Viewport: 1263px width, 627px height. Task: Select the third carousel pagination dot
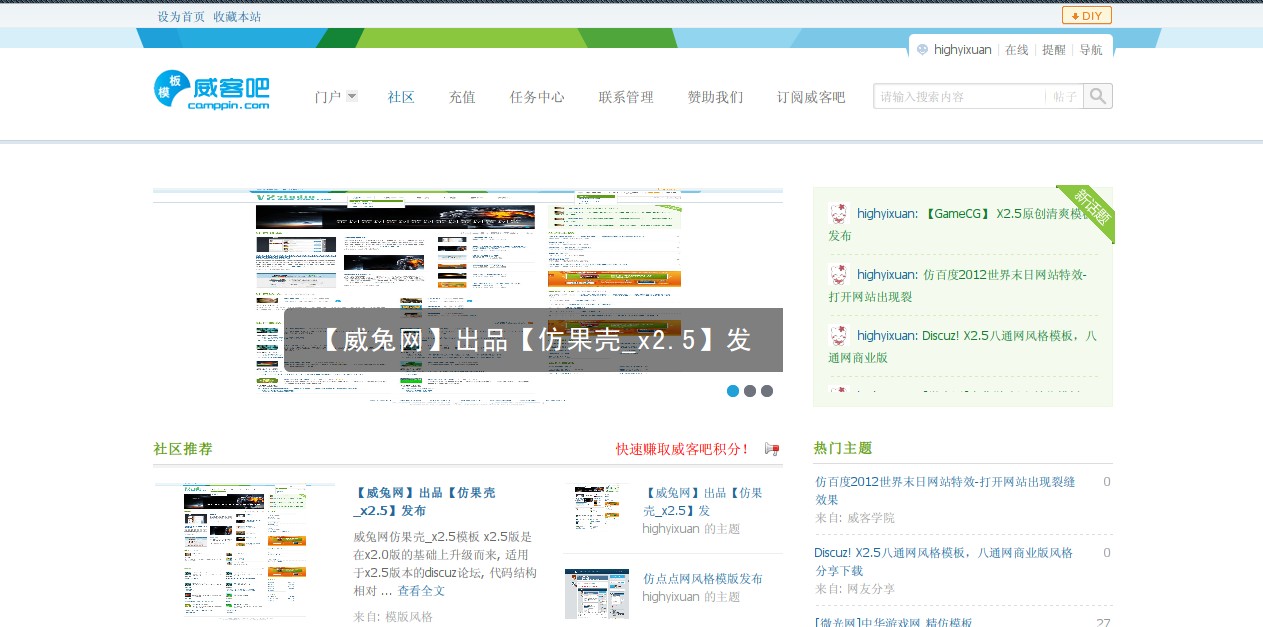click(x=766, y=391)
